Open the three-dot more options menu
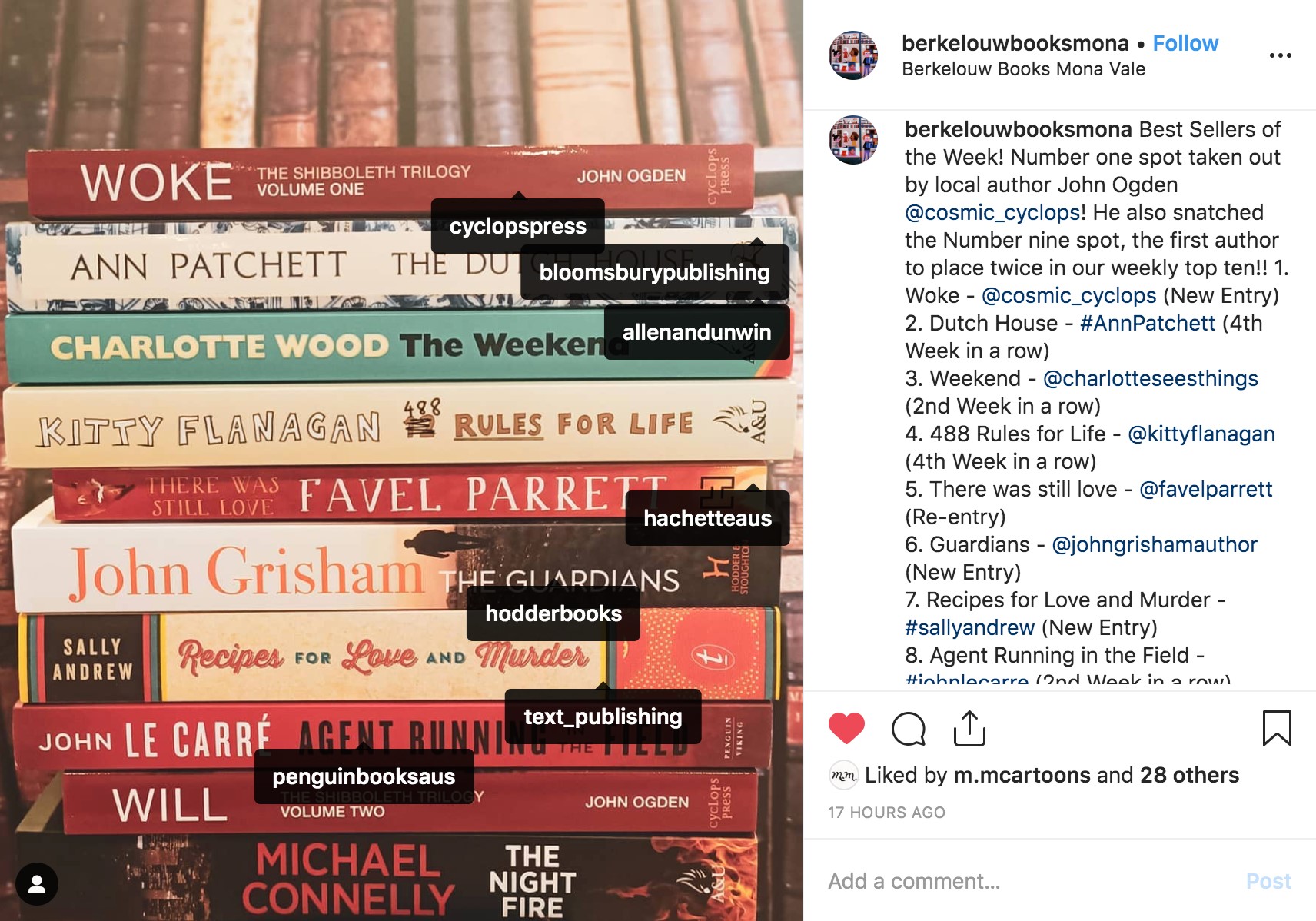This screenshot has height=921, width=1316. pyautogui.click(x=1280, y=55)
